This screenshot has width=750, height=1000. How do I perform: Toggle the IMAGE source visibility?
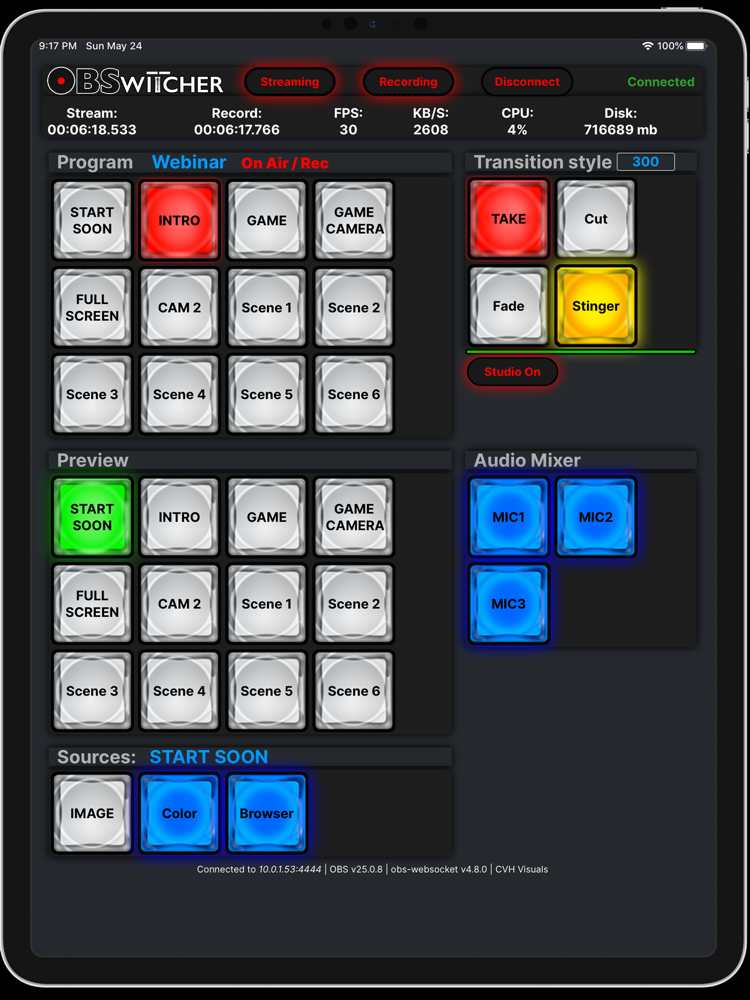click(x=92, y=814)
